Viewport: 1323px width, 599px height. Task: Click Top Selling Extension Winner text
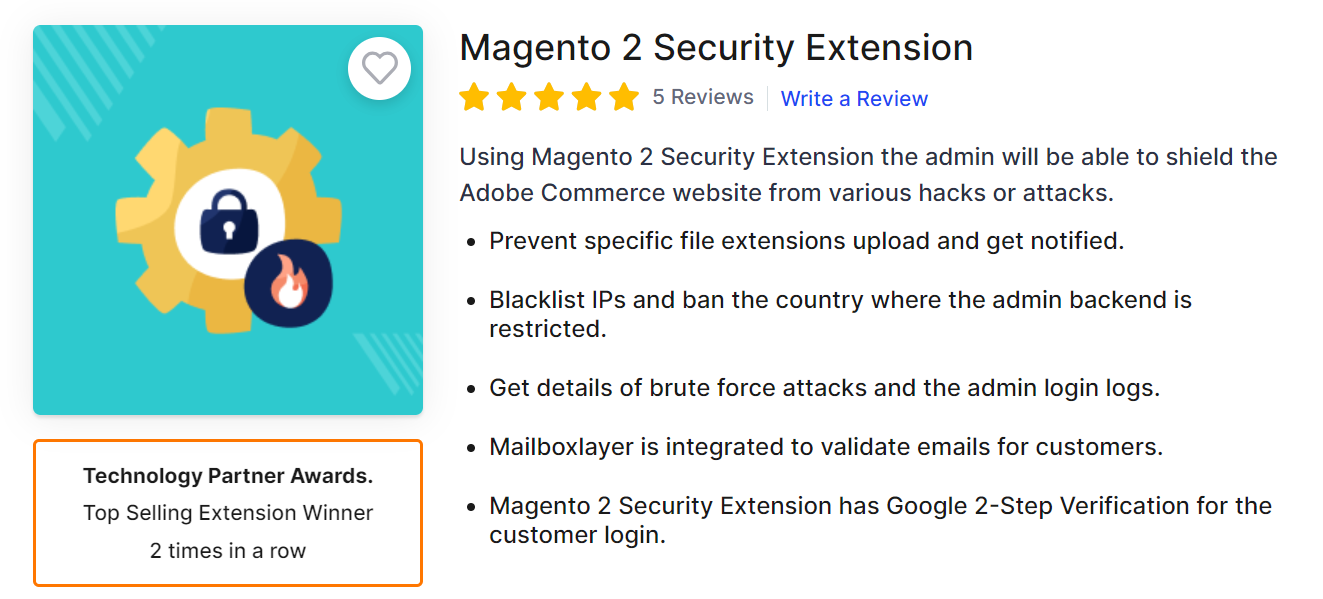pos(228,512)
